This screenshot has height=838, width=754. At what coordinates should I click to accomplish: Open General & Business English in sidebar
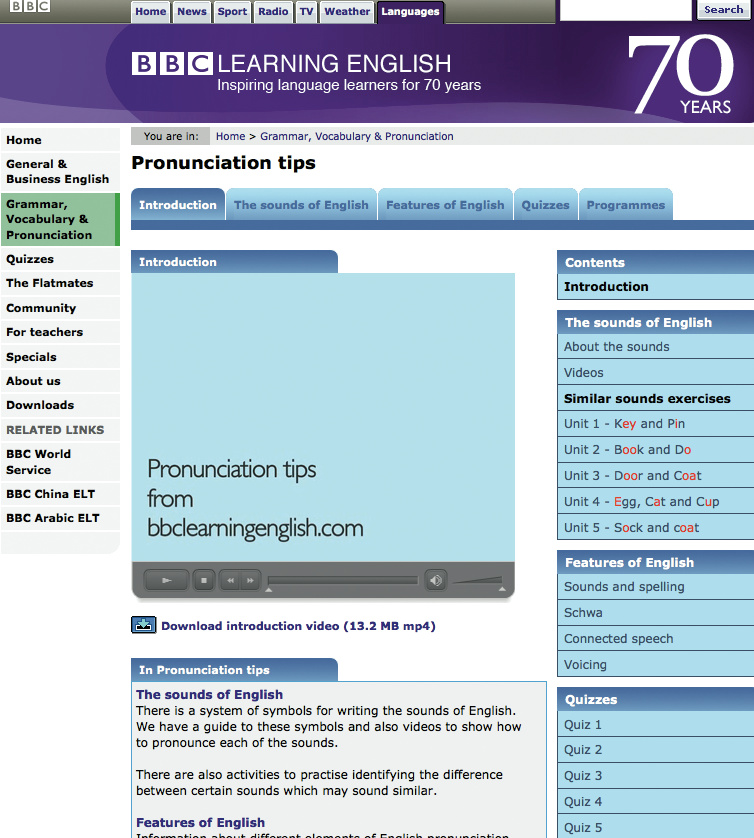[60, 172]
